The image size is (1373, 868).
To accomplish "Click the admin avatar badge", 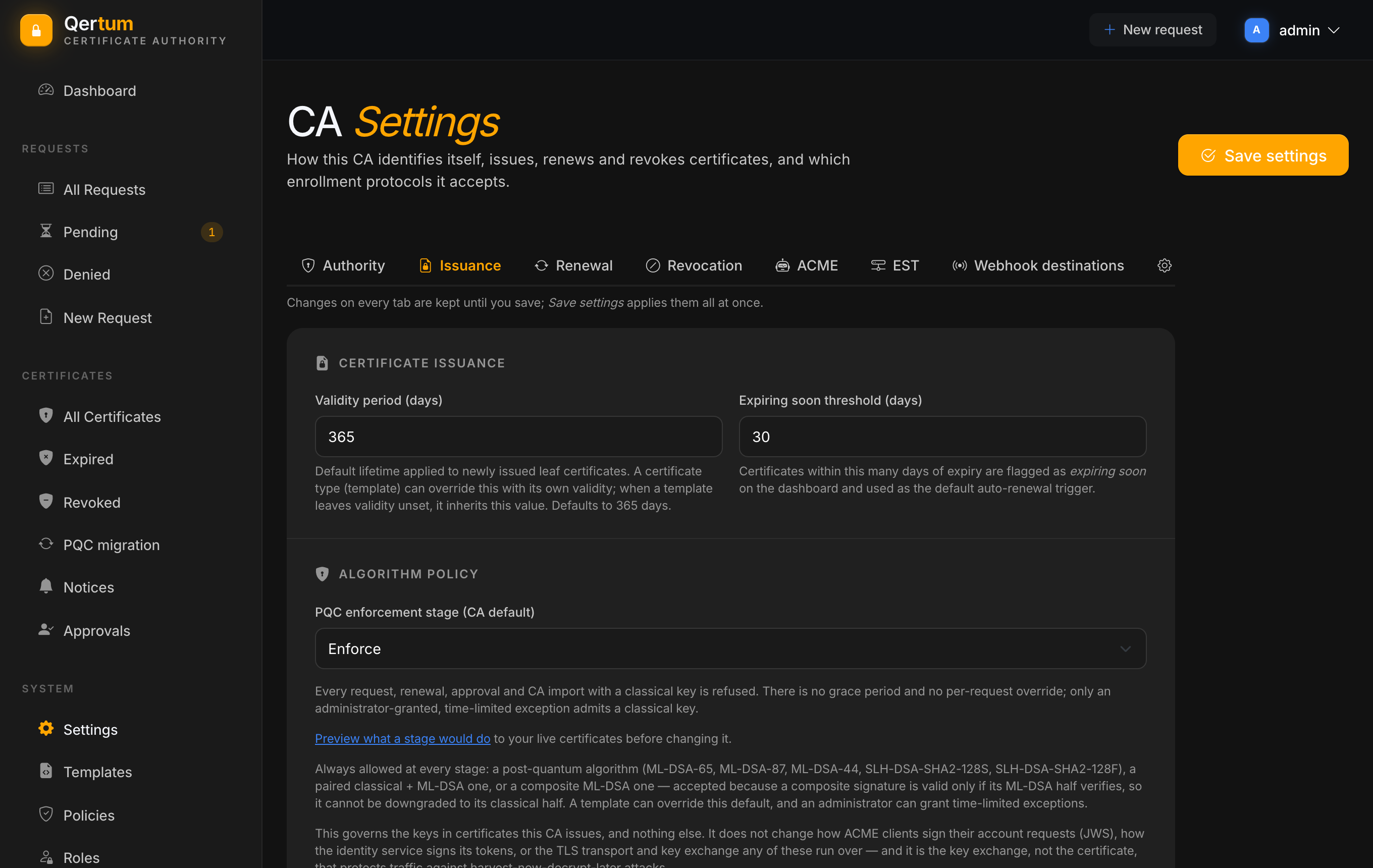I will tap(1257, 30).
